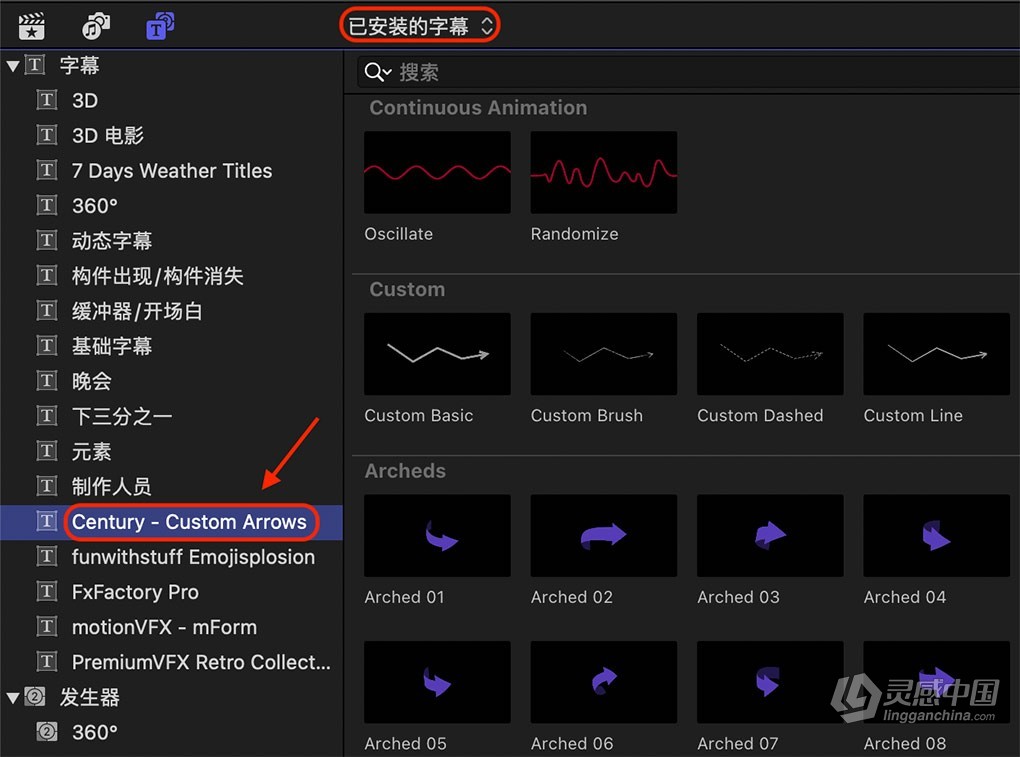Select the 下三分之一 category
Viewport: 1020px width, 757px height.
tap(122, 416)
